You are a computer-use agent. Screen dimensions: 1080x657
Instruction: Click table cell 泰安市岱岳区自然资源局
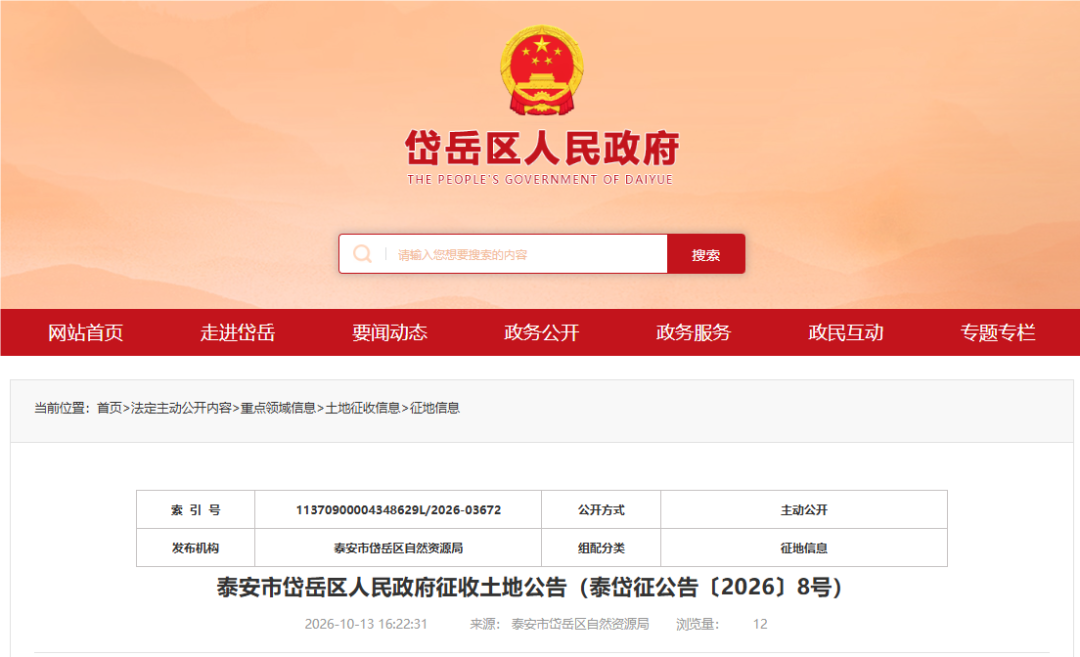(398, 548)
